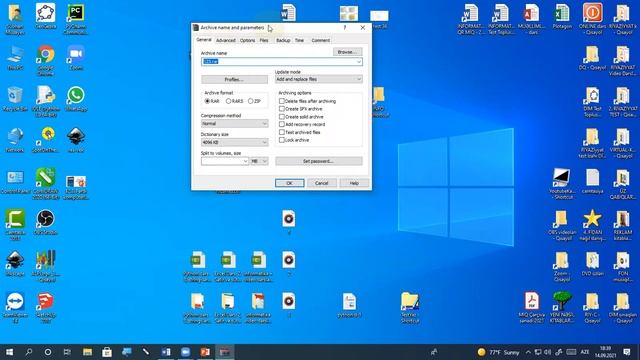
Task: Click the Windows Start button
Action: coord(9,352)
